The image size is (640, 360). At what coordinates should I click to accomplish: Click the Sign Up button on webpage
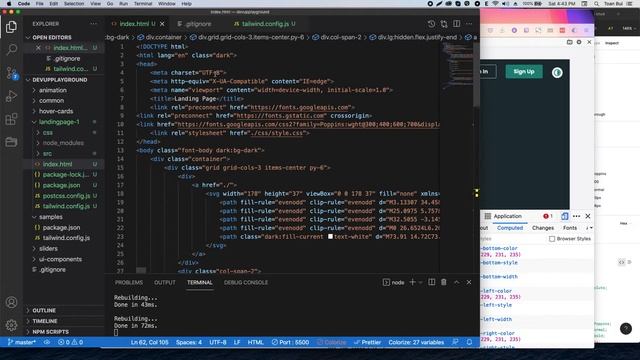[x=524, y=72]
